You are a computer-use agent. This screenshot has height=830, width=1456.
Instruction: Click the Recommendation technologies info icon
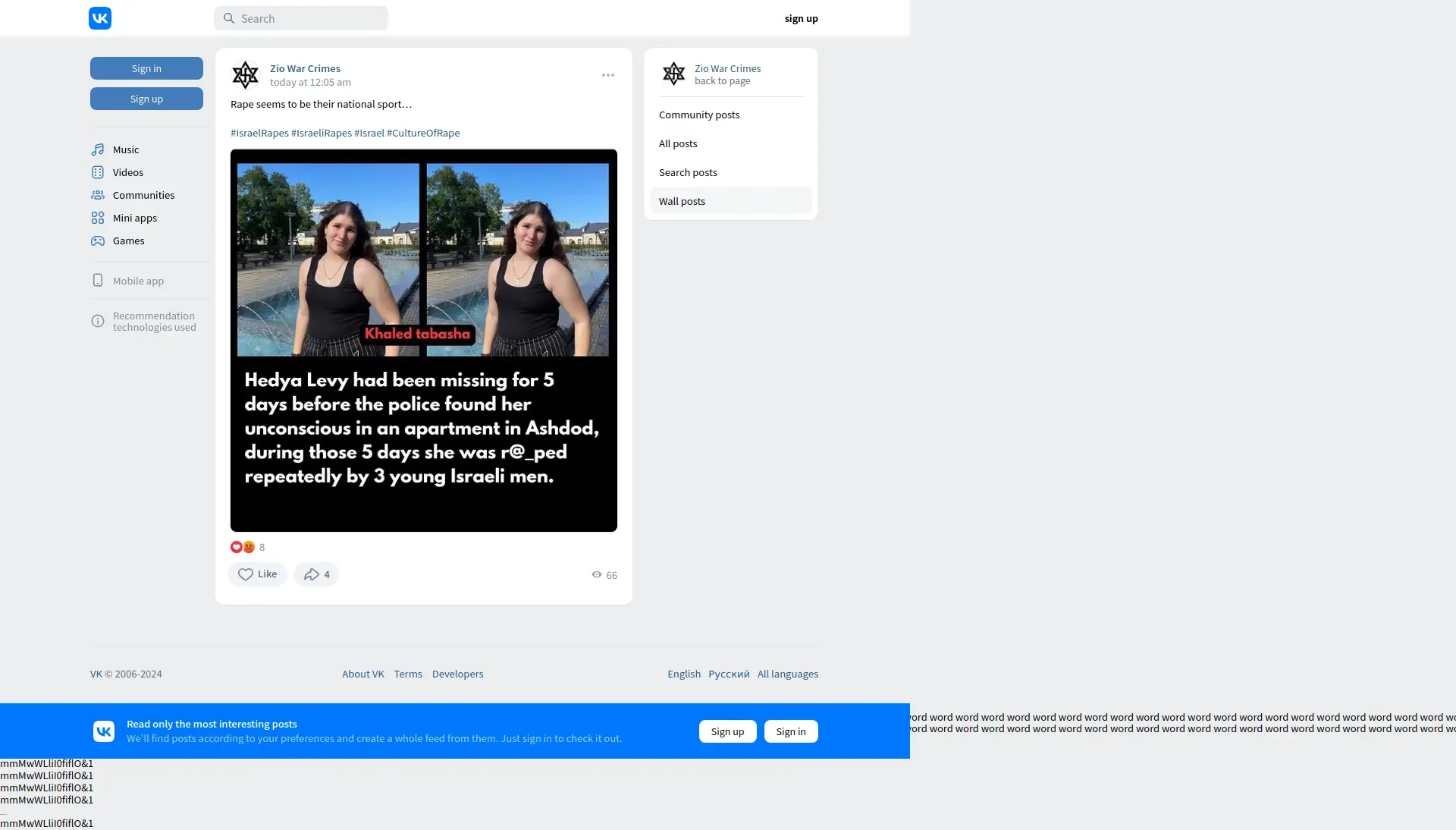tap(98, 322)
